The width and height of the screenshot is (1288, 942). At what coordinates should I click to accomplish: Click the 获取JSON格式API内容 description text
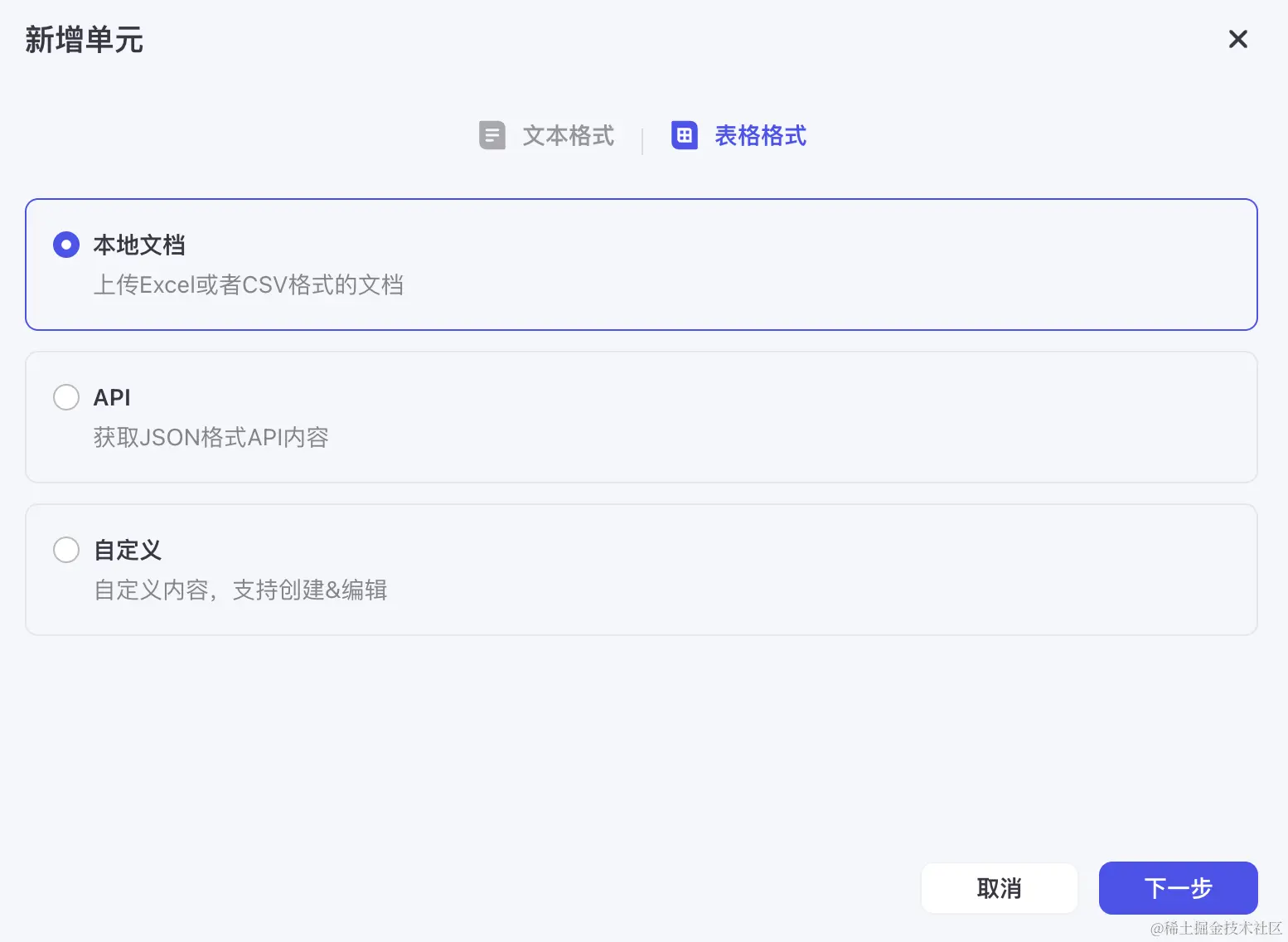tap(211, 437)
